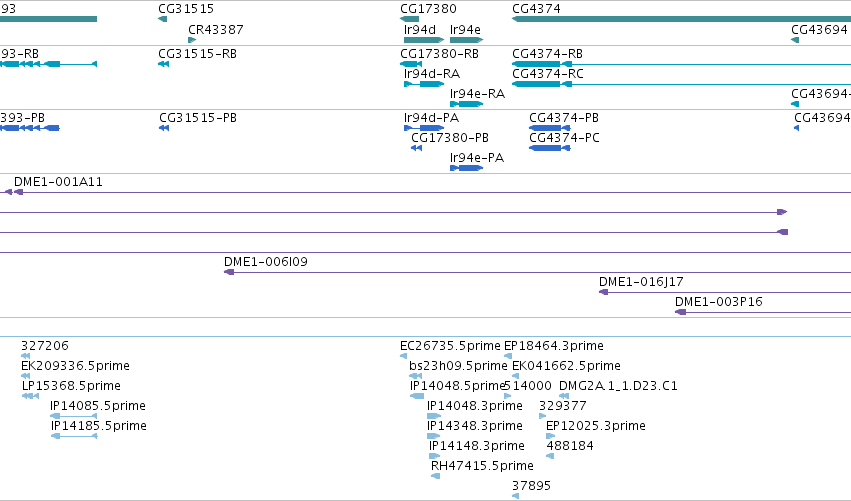Click the CG17380-RB transcript label

pyautogui.click(x=439, y=54)
